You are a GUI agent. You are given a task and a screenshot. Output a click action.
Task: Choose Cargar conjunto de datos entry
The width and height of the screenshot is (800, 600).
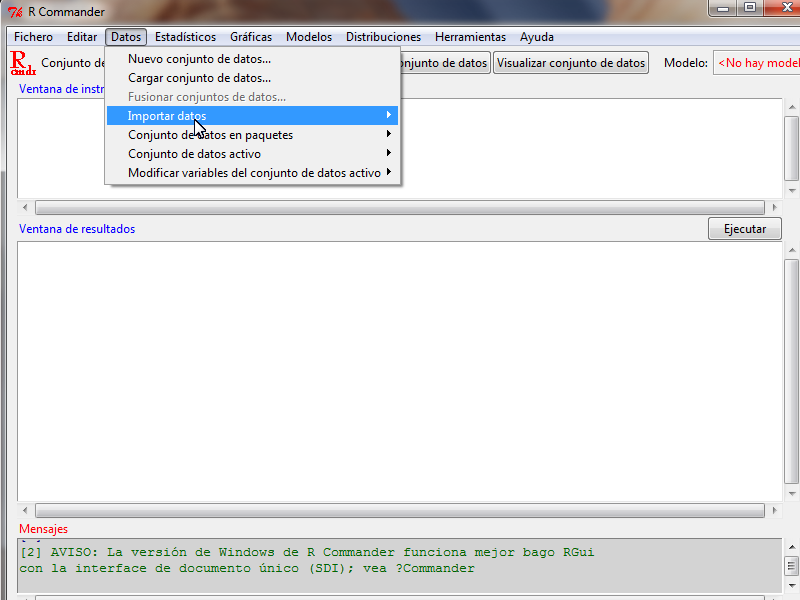(199, 78)
